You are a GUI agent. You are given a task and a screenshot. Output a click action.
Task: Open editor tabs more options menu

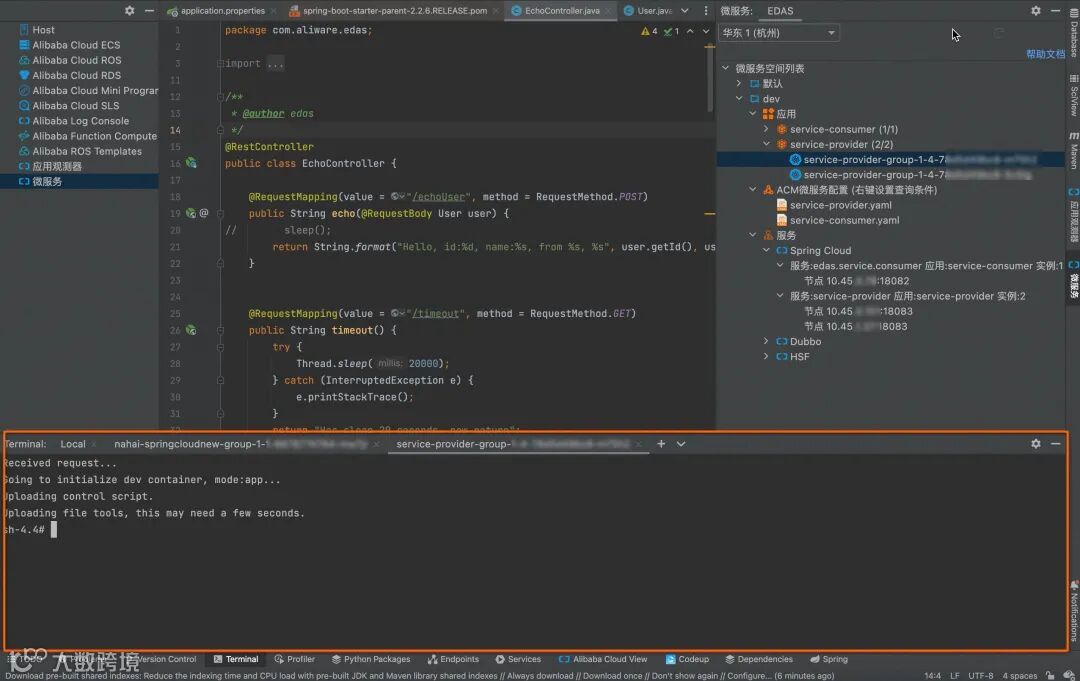pyautogui.click(x=705, y=10)
